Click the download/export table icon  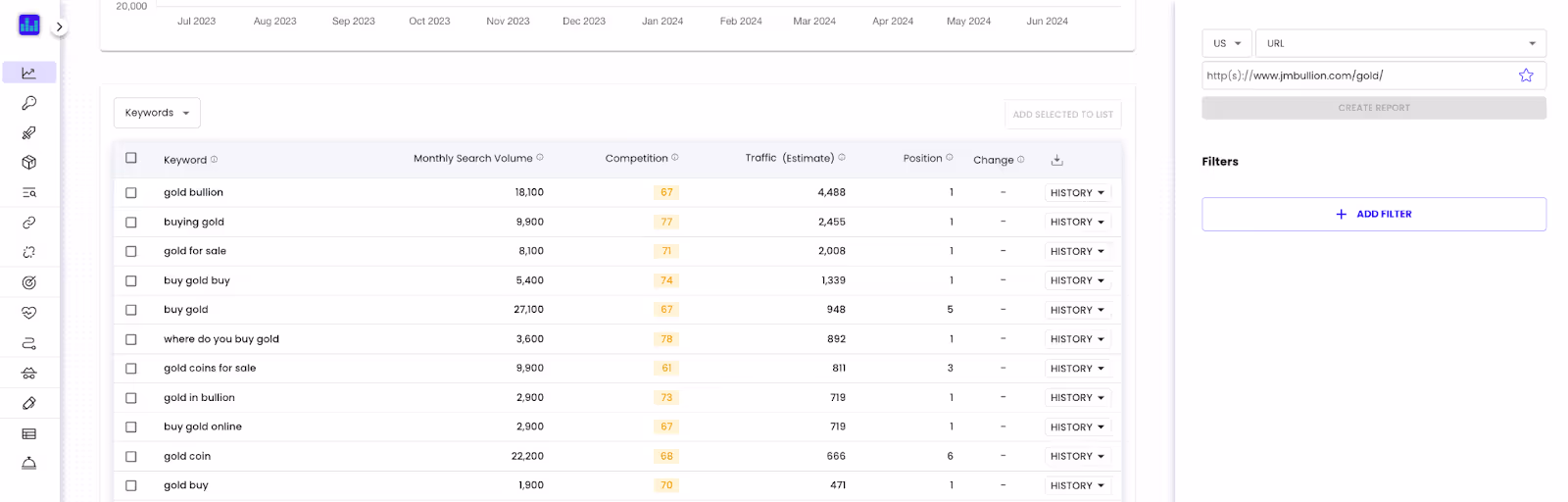(1056, 160)
